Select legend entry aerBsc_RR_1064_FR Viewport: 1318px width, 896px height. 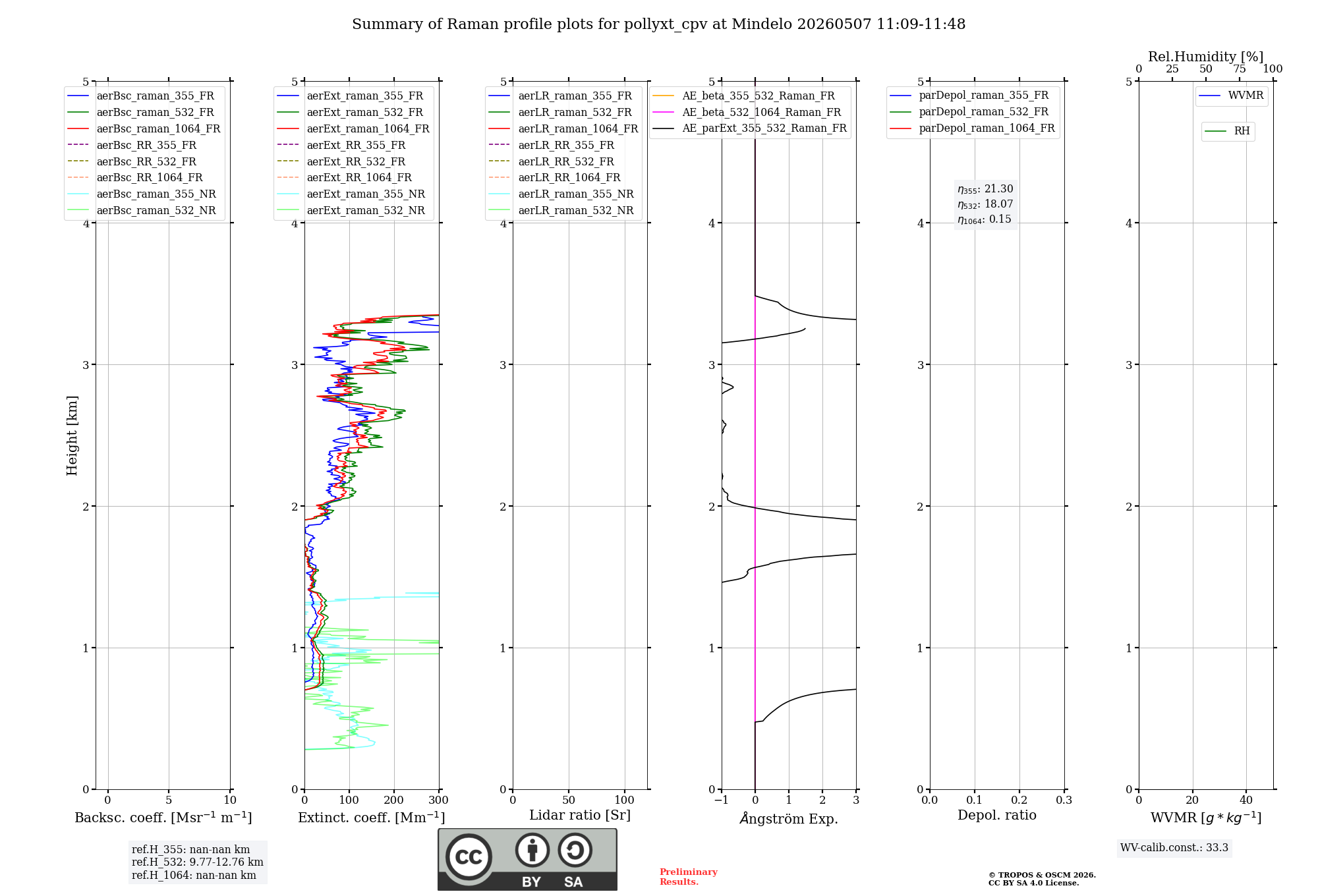point(135,178)
